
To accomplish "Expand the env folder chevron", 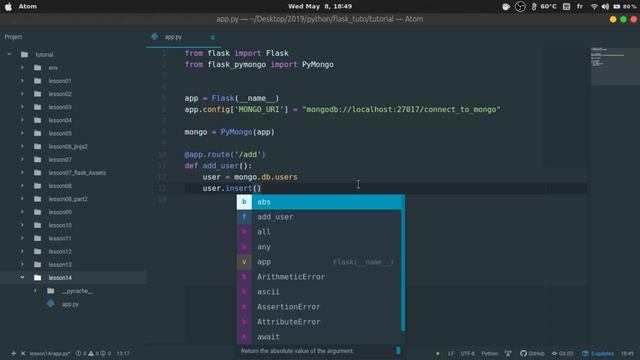I will (22, 67).
